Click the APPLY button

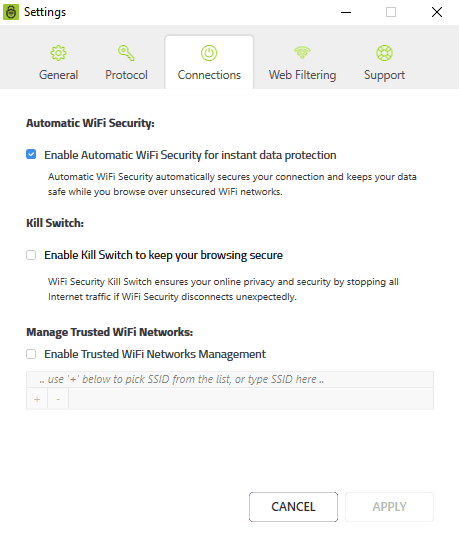click(x=389, y=507)
